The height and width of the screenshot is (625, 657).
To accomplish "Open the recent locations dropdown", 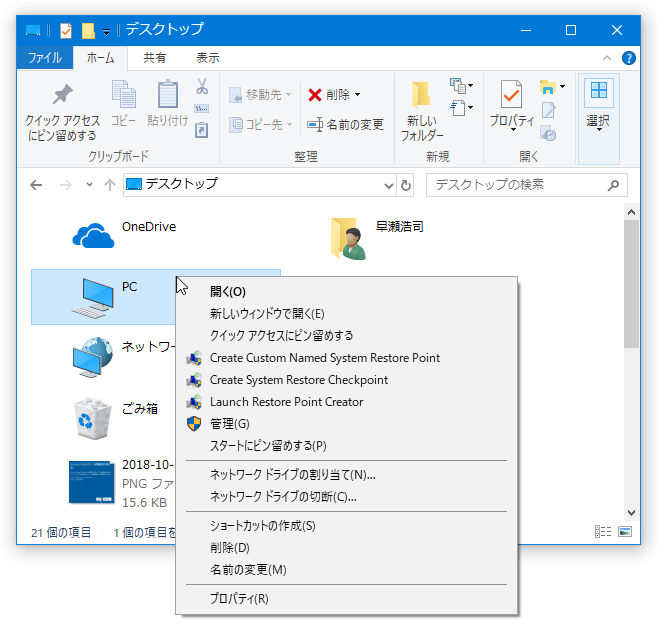I will click(89, 185).
